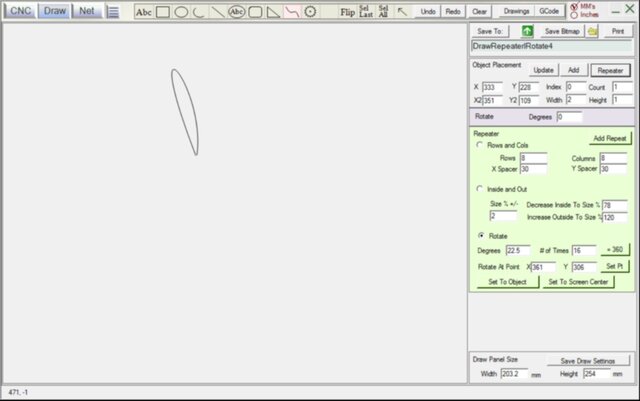Click the Rotate Degrees field showing 0
Image resolution: width=640 pixels, height=401 pixels.
pos(569,117)
